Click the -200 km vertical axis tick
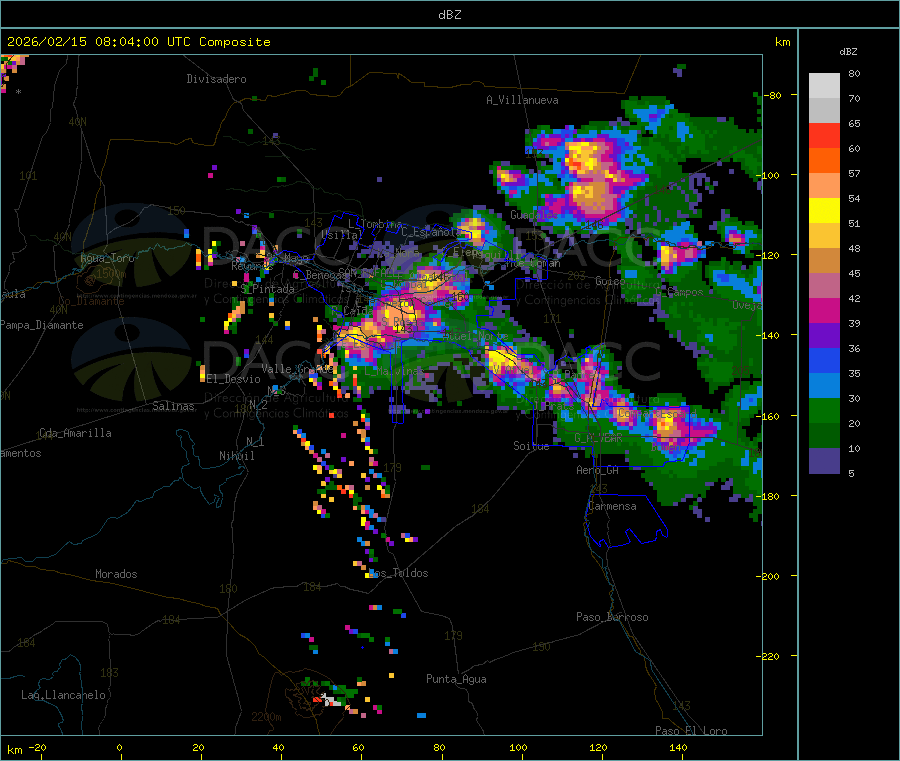Image resolution: width=900 pixels, height=761 pixels. point(768,576)
